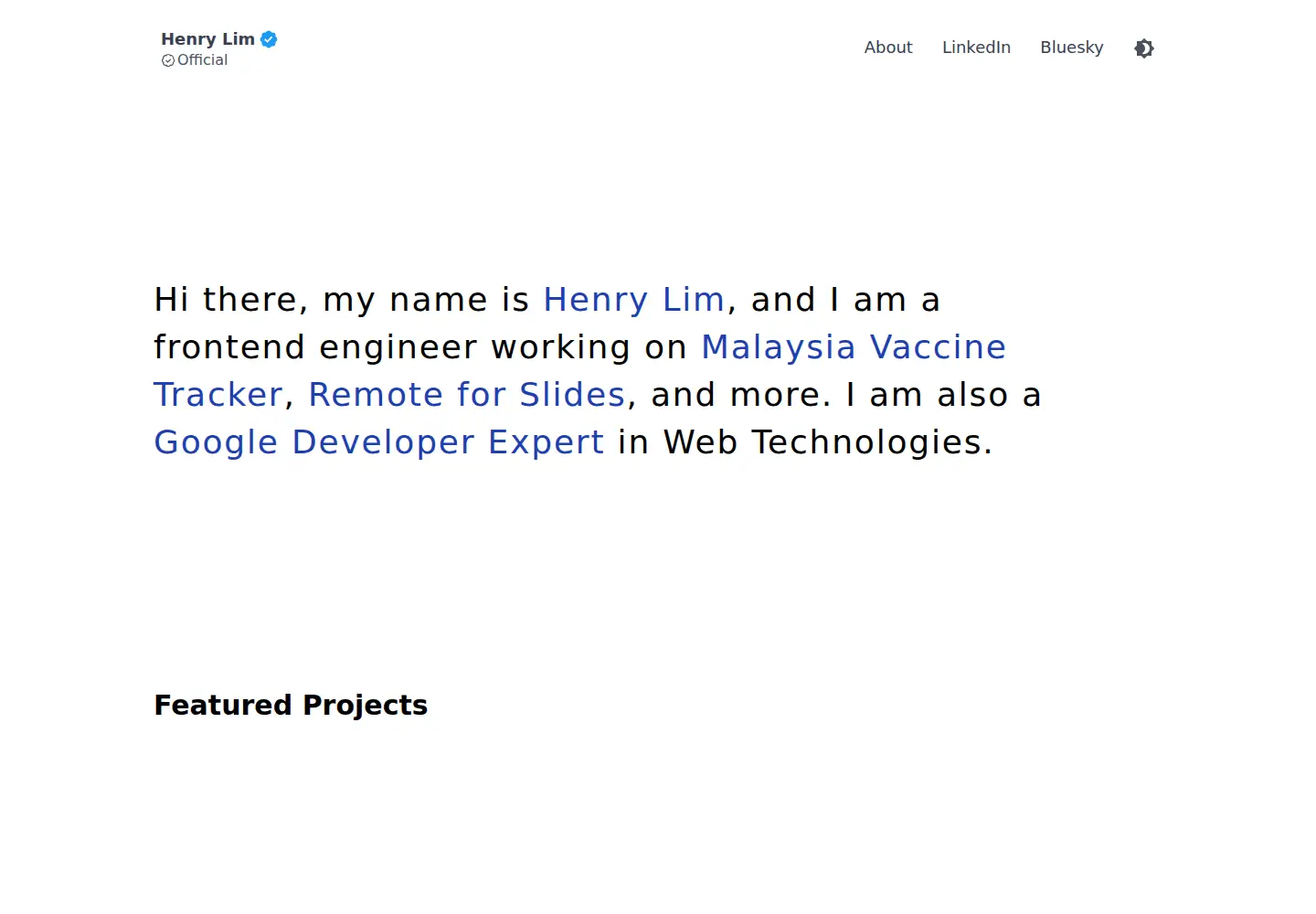Click the Featured Projects heading
The width and height of the screenshot is (1316, 914).
pos(291,706)
